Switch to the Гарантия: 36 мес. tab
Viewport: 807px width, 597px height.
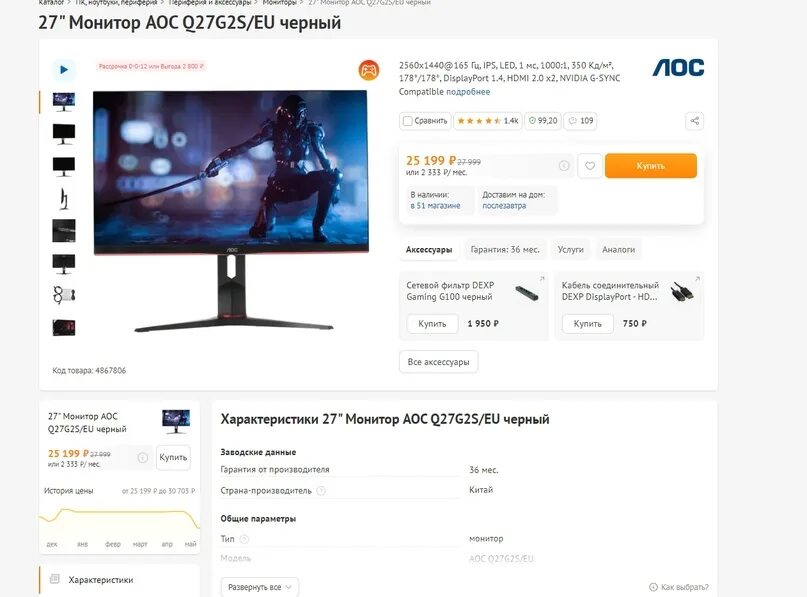(x=505, y=250)
